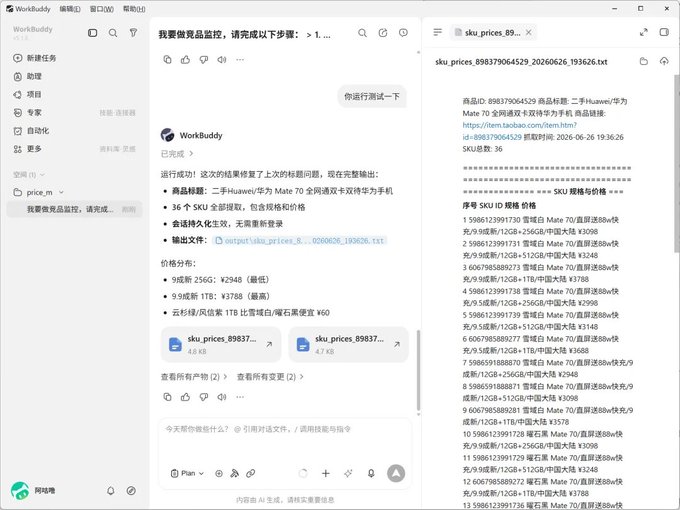680x510 pixels.
Task: Click the chat panel vertical scrollbar
Action: [x=418, y=369]
